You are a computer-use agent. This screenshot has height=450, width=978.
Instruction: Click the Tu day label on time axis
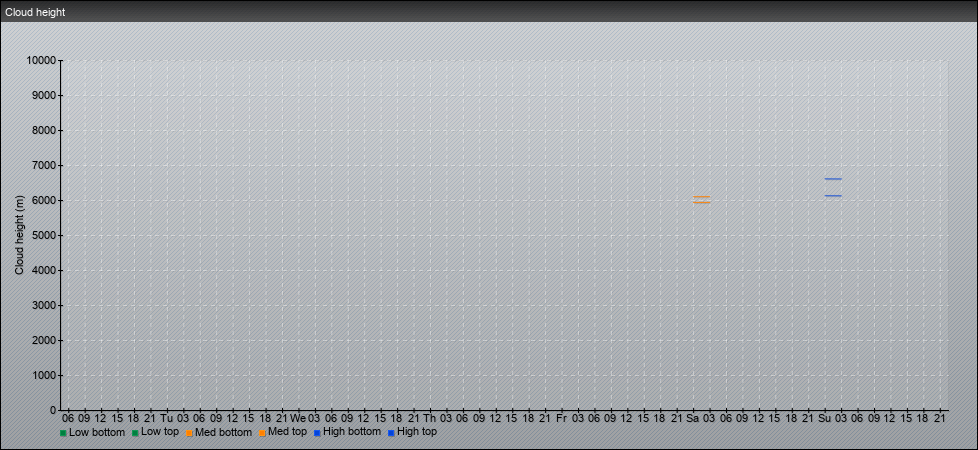click(167, 418)
